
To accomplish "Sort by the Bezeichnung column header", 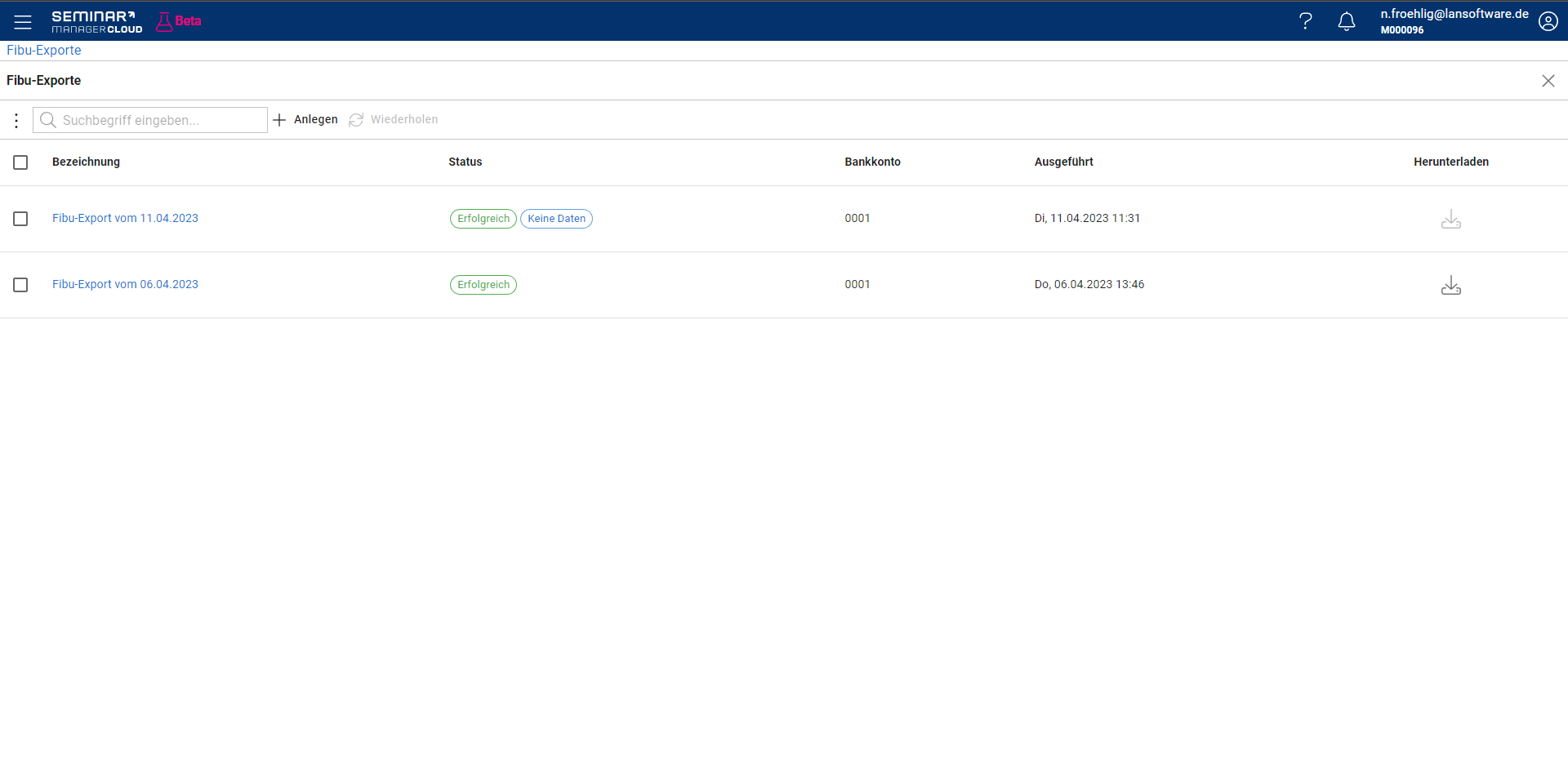I will point(86,162).
